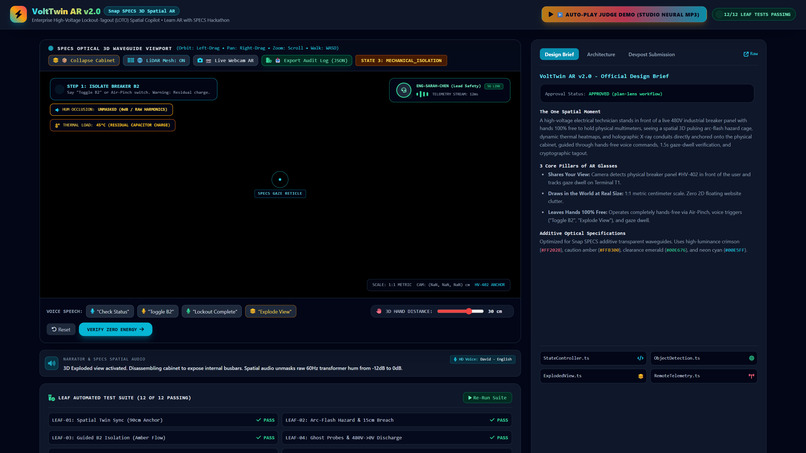Click the #00E5FF neon cyan color code
806x453 pixels.
tap(735, 250)
